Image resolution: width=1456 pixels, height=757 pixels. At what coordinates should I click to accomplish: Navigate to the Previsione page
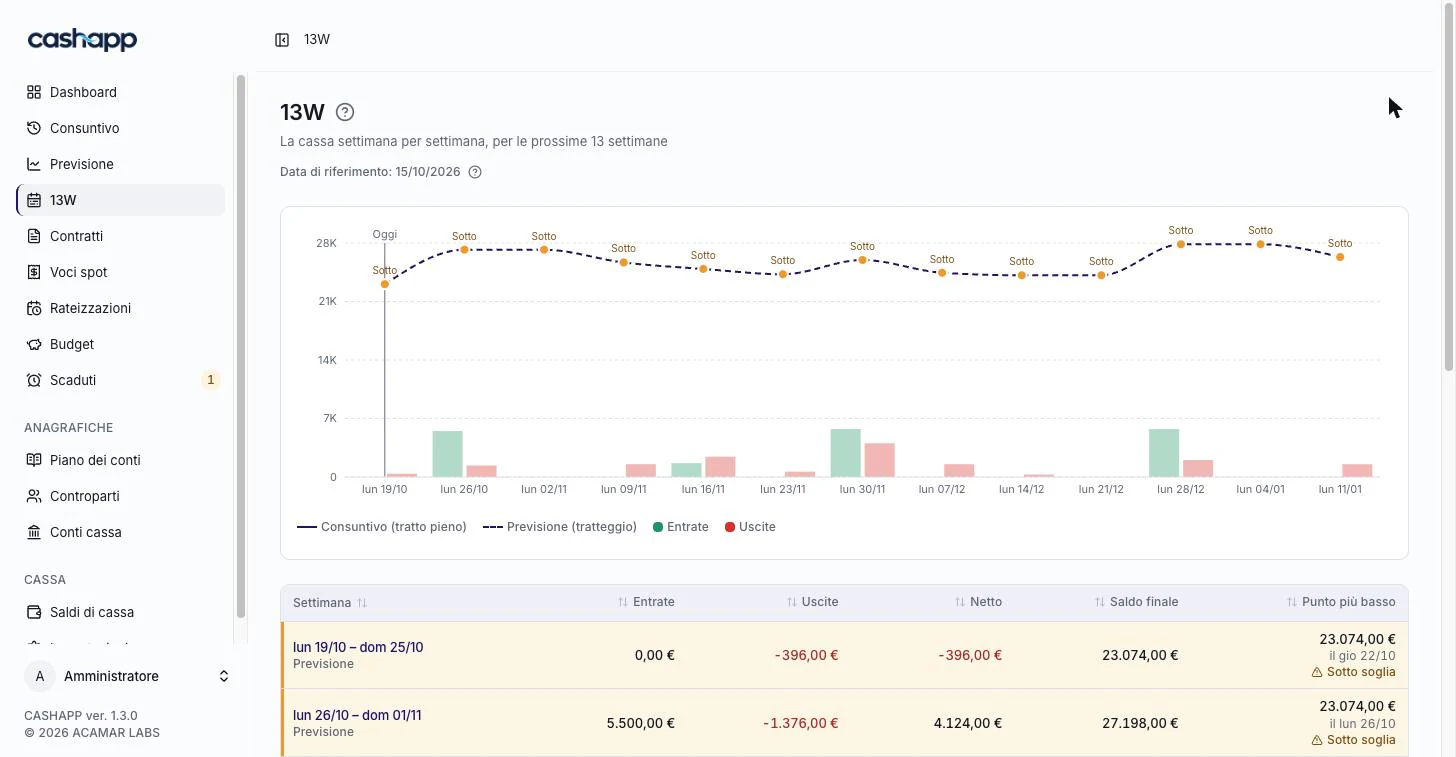click(x=121, y=164)
